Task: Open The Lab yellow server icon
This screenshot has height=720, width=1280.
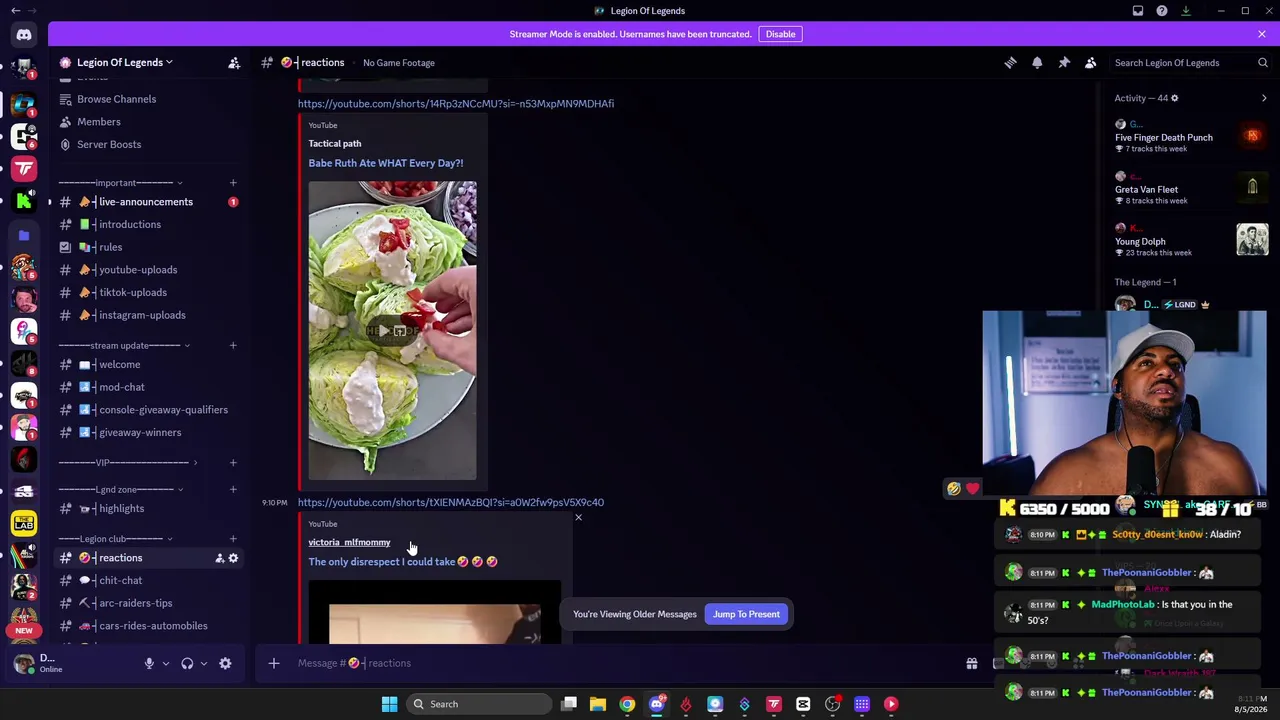Action: click(24, 523)
